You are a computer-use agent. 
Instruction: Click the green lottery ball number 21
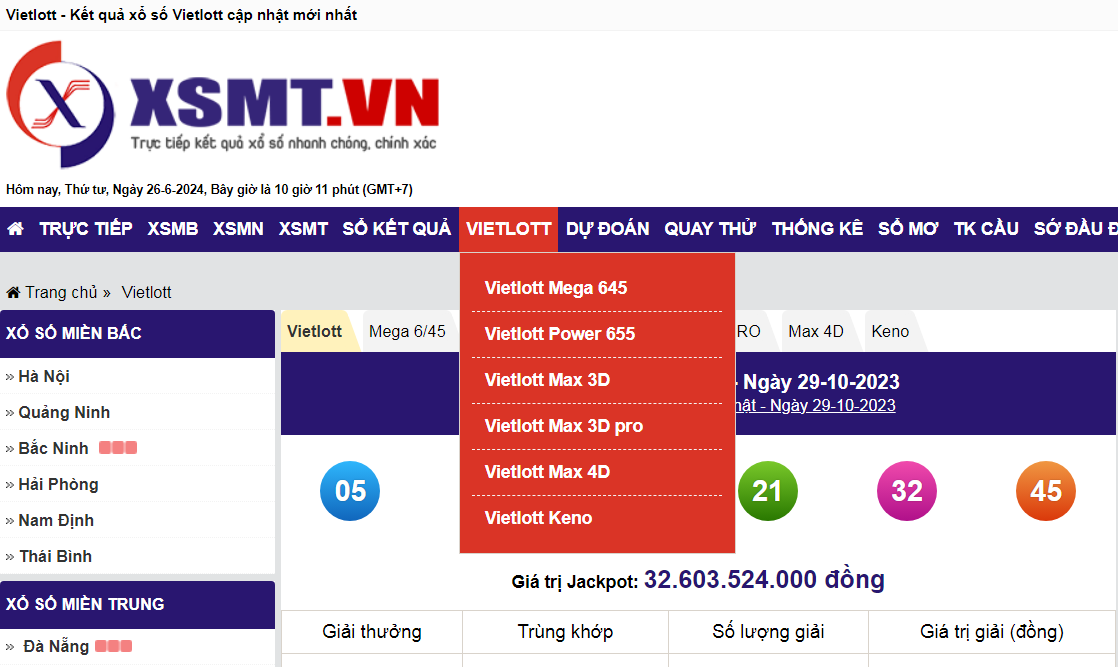[767, 491]
